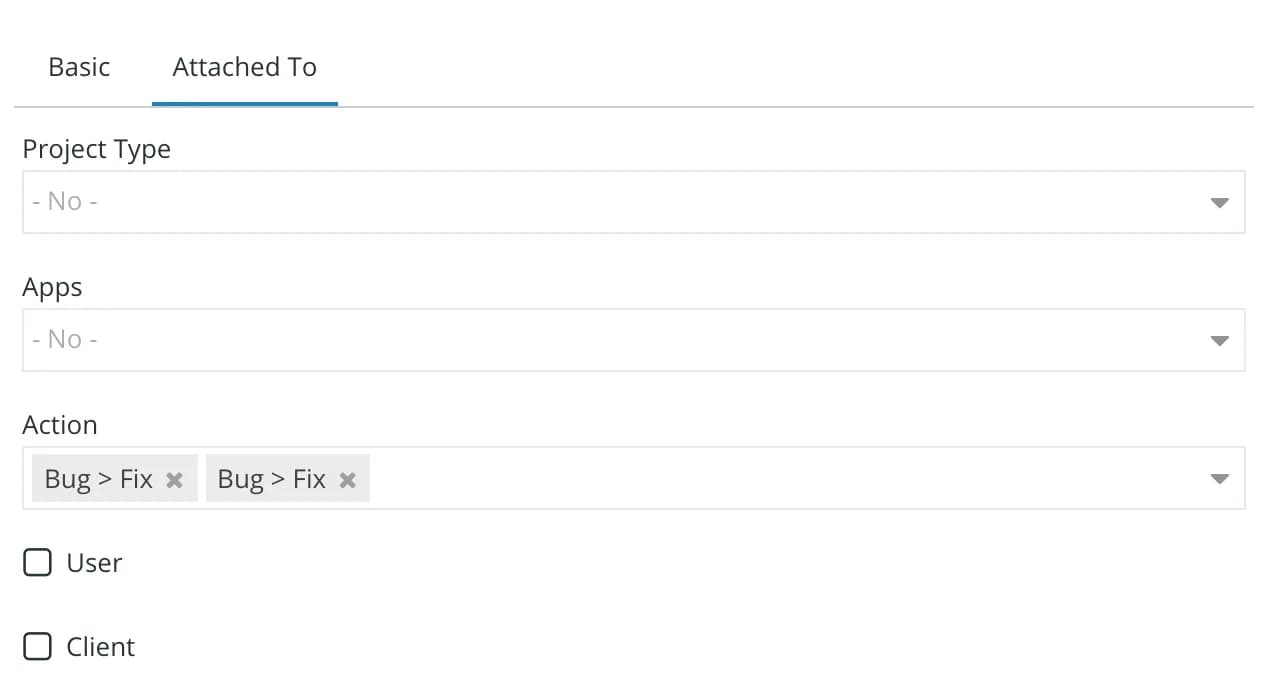Remove the first Bug > Fix tag
Viewport: 1268px width, 686px height.
(174, 480)
